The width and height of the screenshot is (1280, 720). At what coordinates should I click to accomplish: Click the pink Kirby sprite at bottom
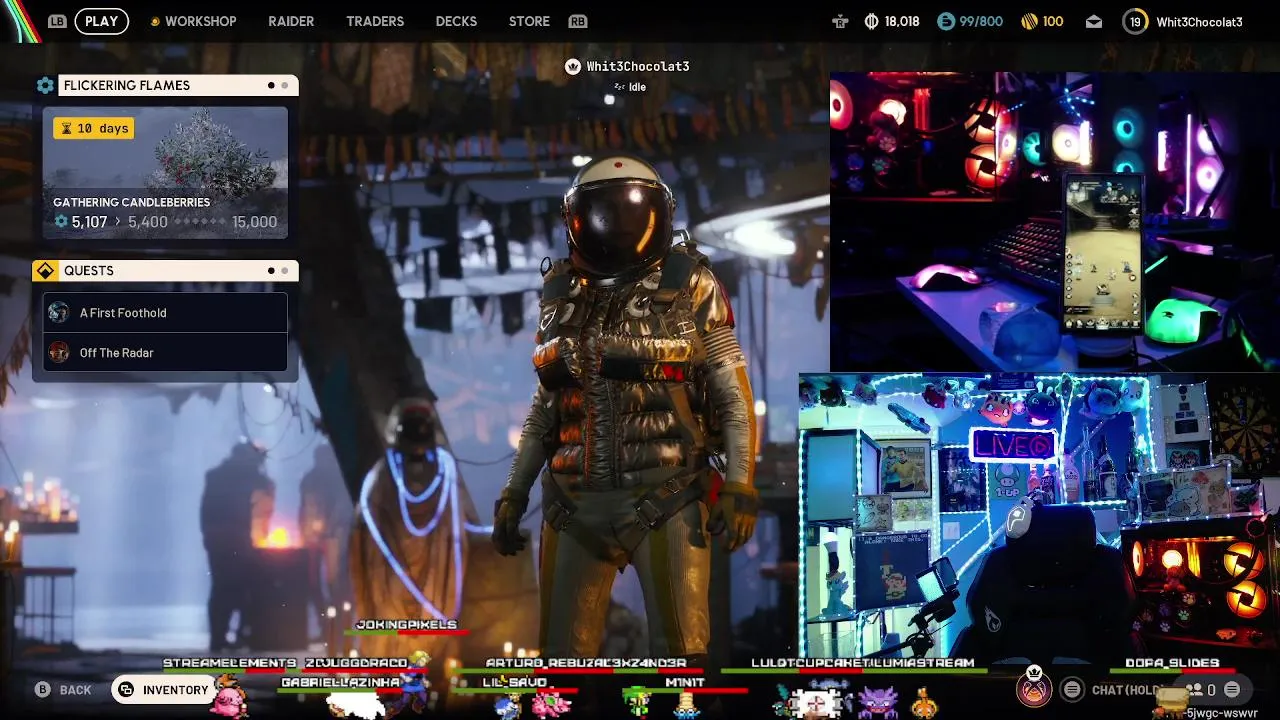[x=230, y=697]
